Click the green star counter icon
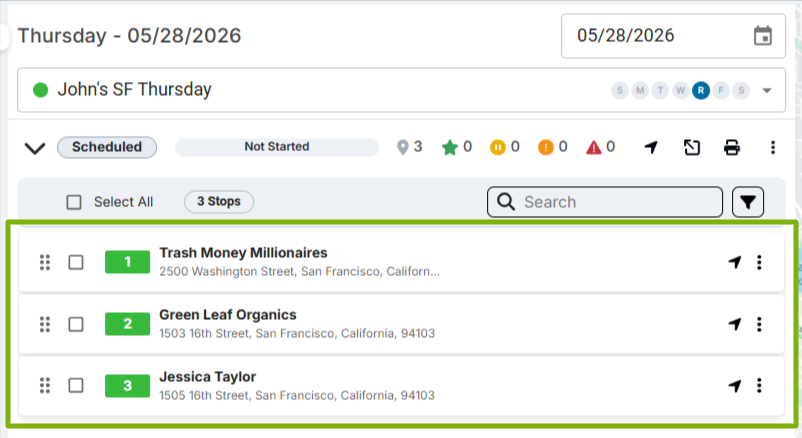Image resolution: width=802 pixels, height=438 pixels. 450,147
